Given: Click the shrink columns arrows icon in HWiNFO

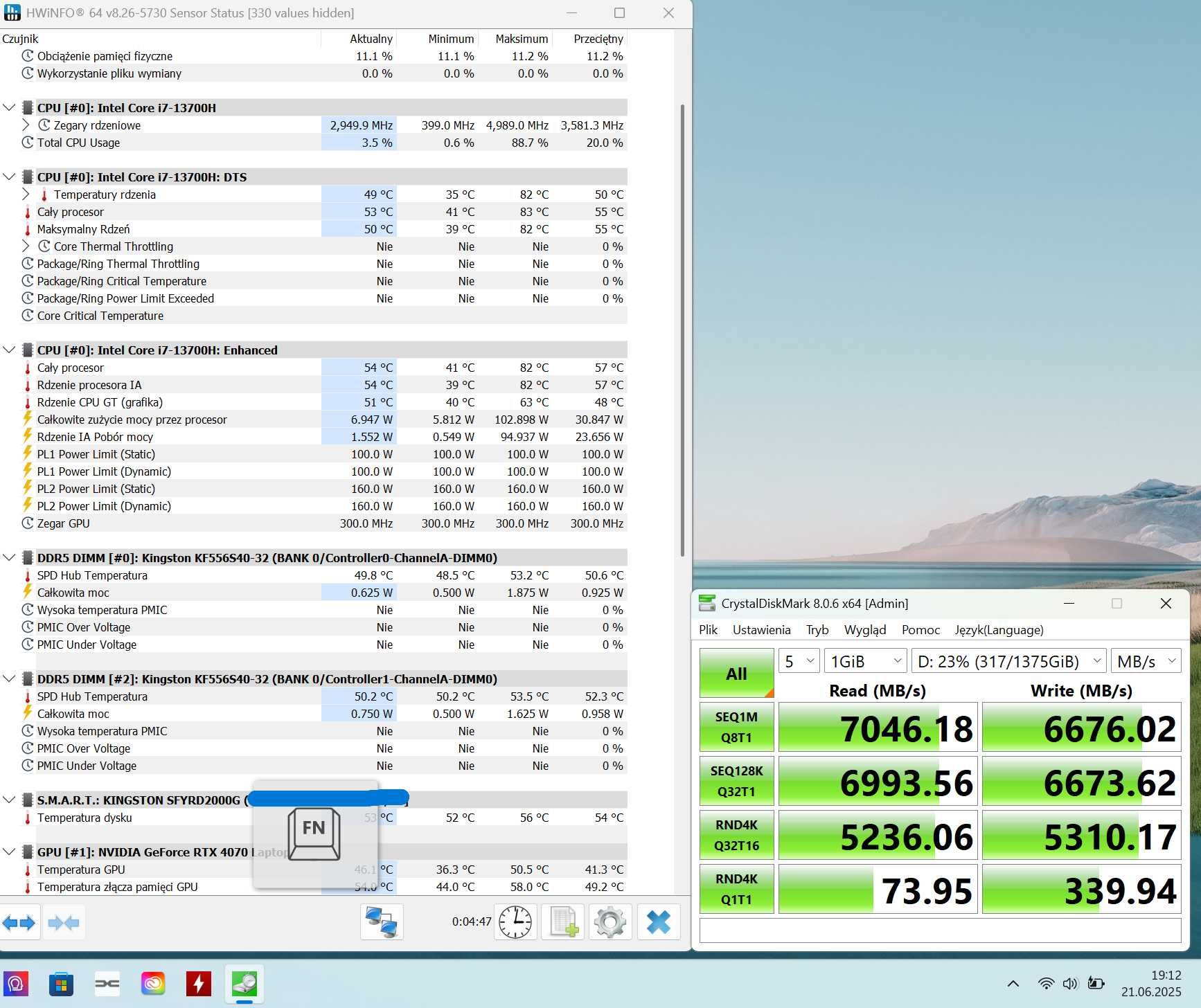Looking at the screenshot, I should (x=64, y=922).
